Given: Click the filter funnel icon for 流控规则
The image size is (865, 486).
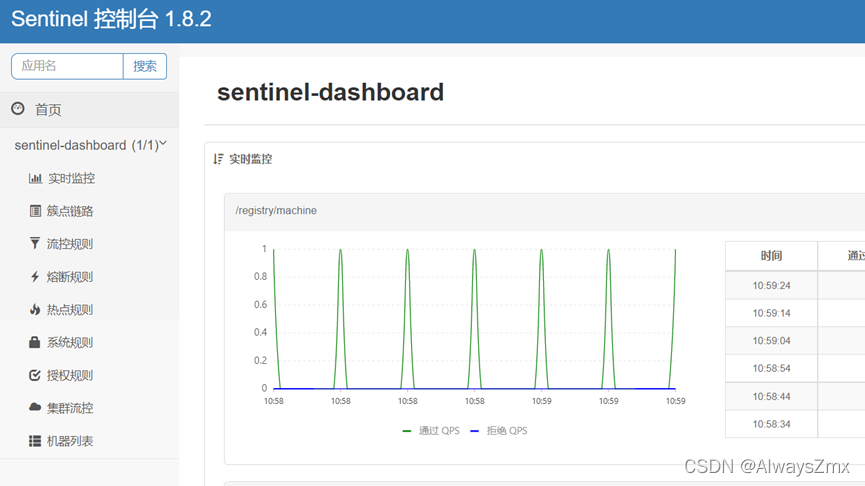Looking at the screenshot, I should coord(35,243).
